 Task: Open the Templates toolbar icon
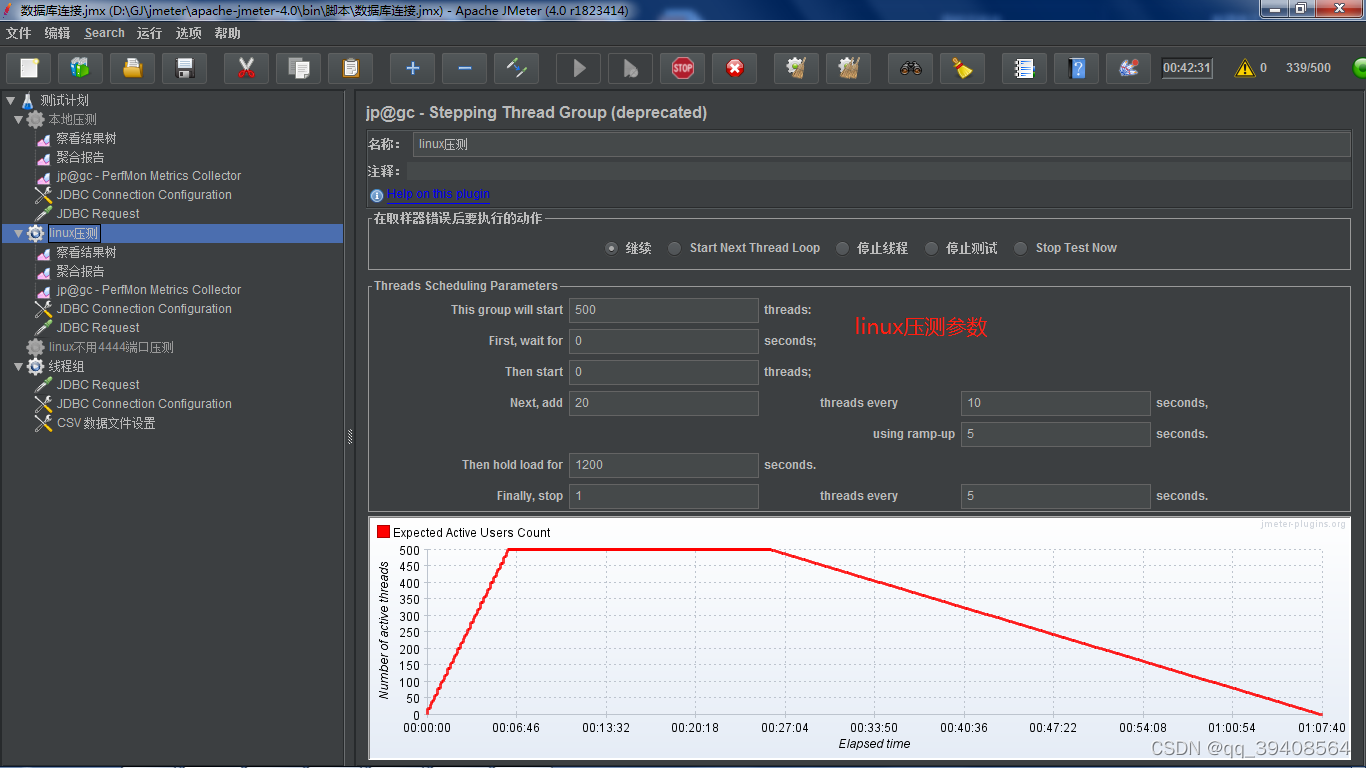pos(81,68)
